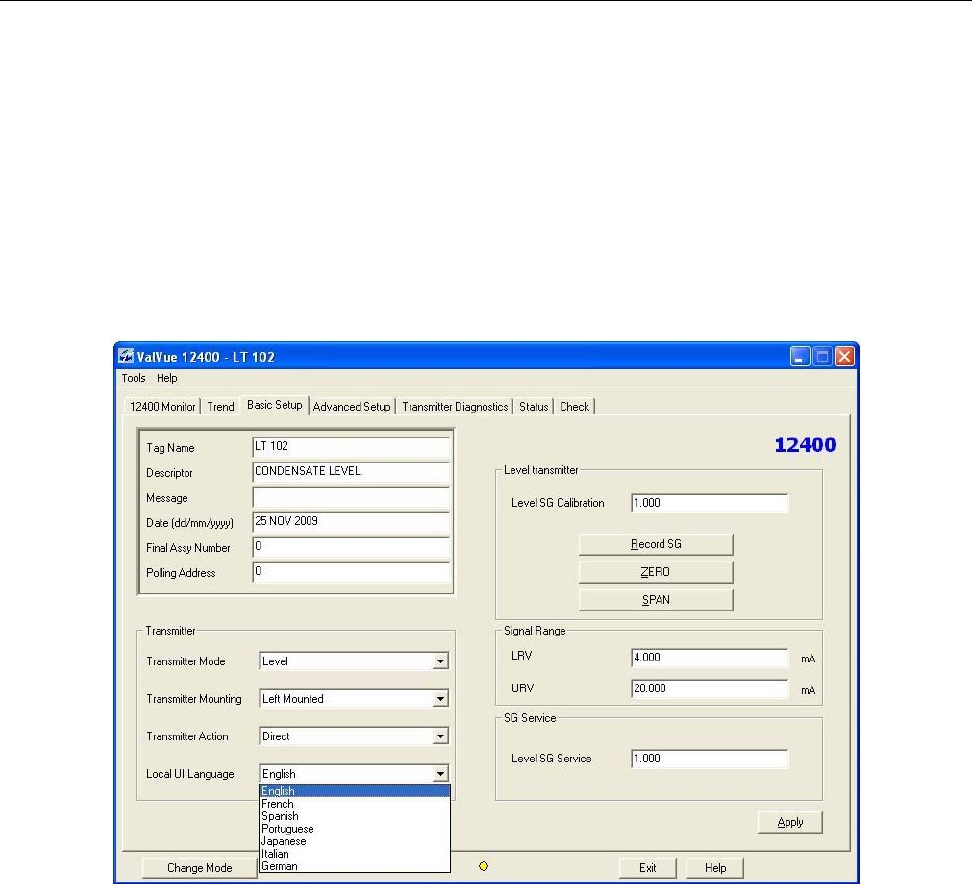Viewport: 972px width, 884px height.
Task: Open the Status tab
Action: coord(534,407)
